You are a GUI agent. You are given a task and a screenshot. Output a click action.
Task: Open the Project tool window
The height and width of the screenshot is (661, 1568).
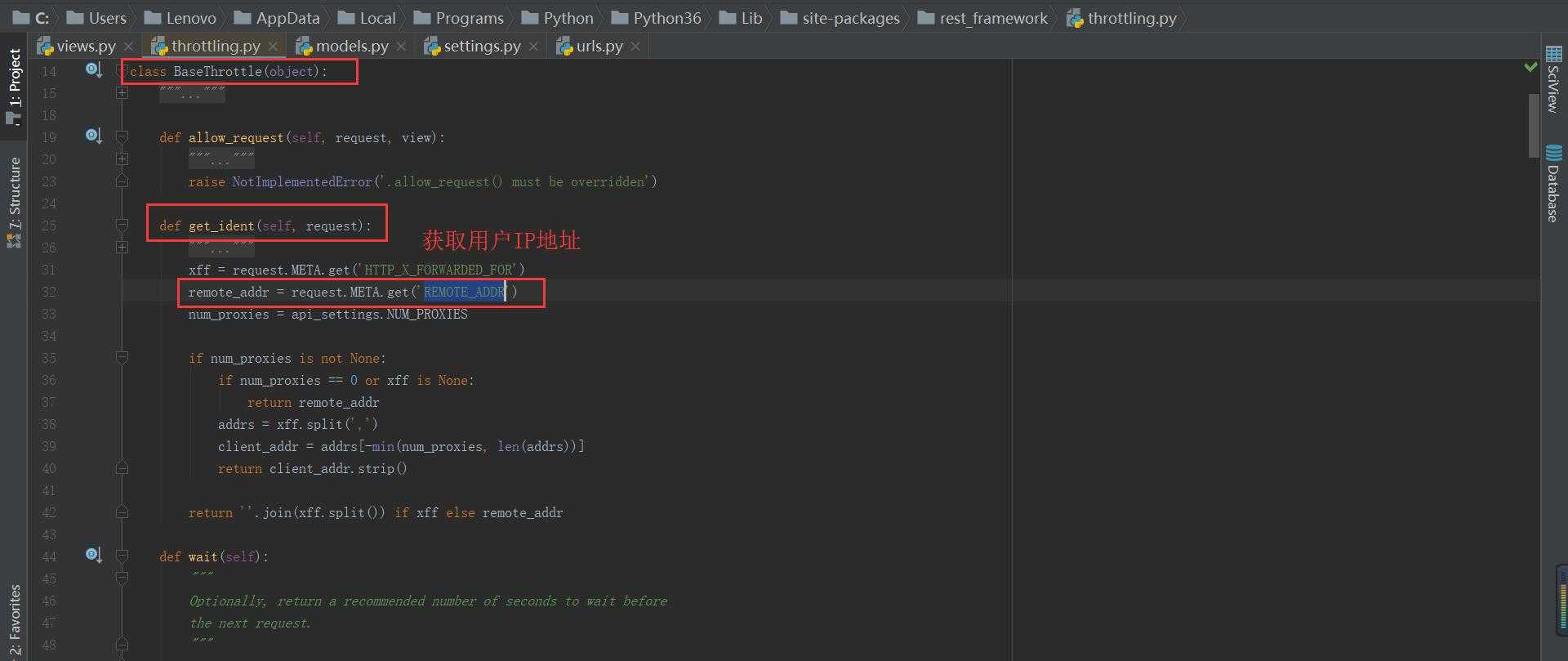[14, 86]
